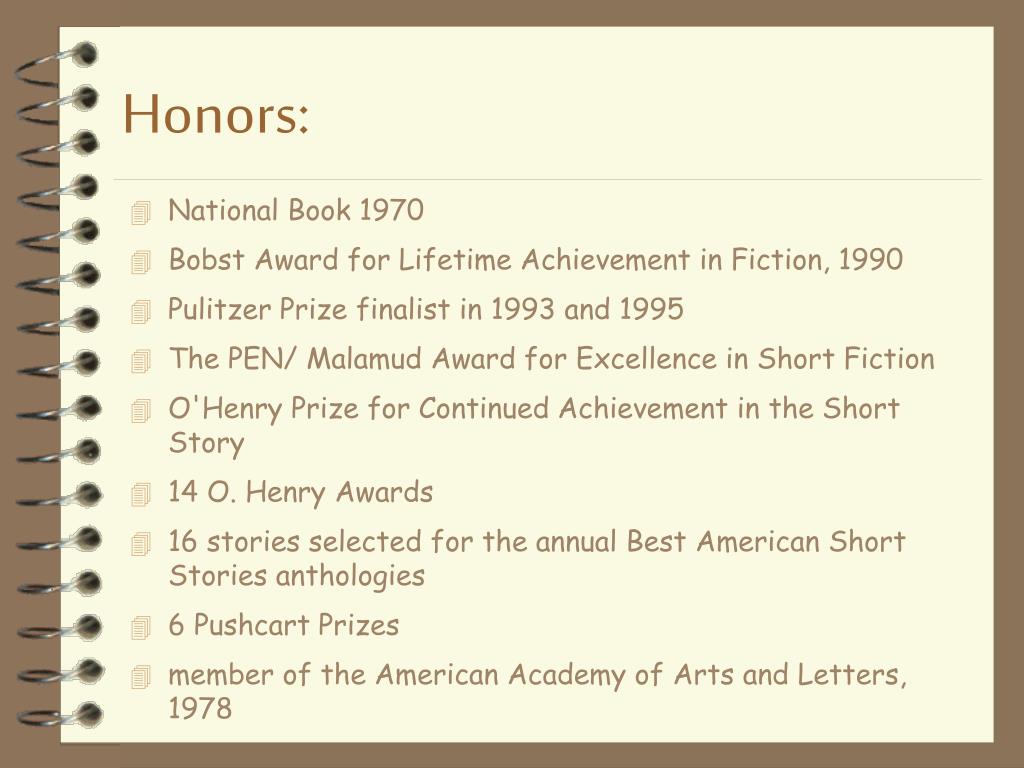Click the bullet icon next to 6 Pushcart Prizes
1024x768 pixels.
[140, 628]
